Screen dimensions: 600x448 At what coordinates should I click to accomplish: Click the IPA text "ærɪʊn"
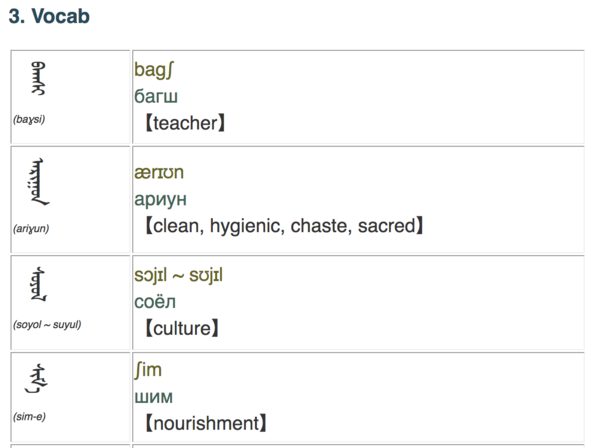(158, 172)
